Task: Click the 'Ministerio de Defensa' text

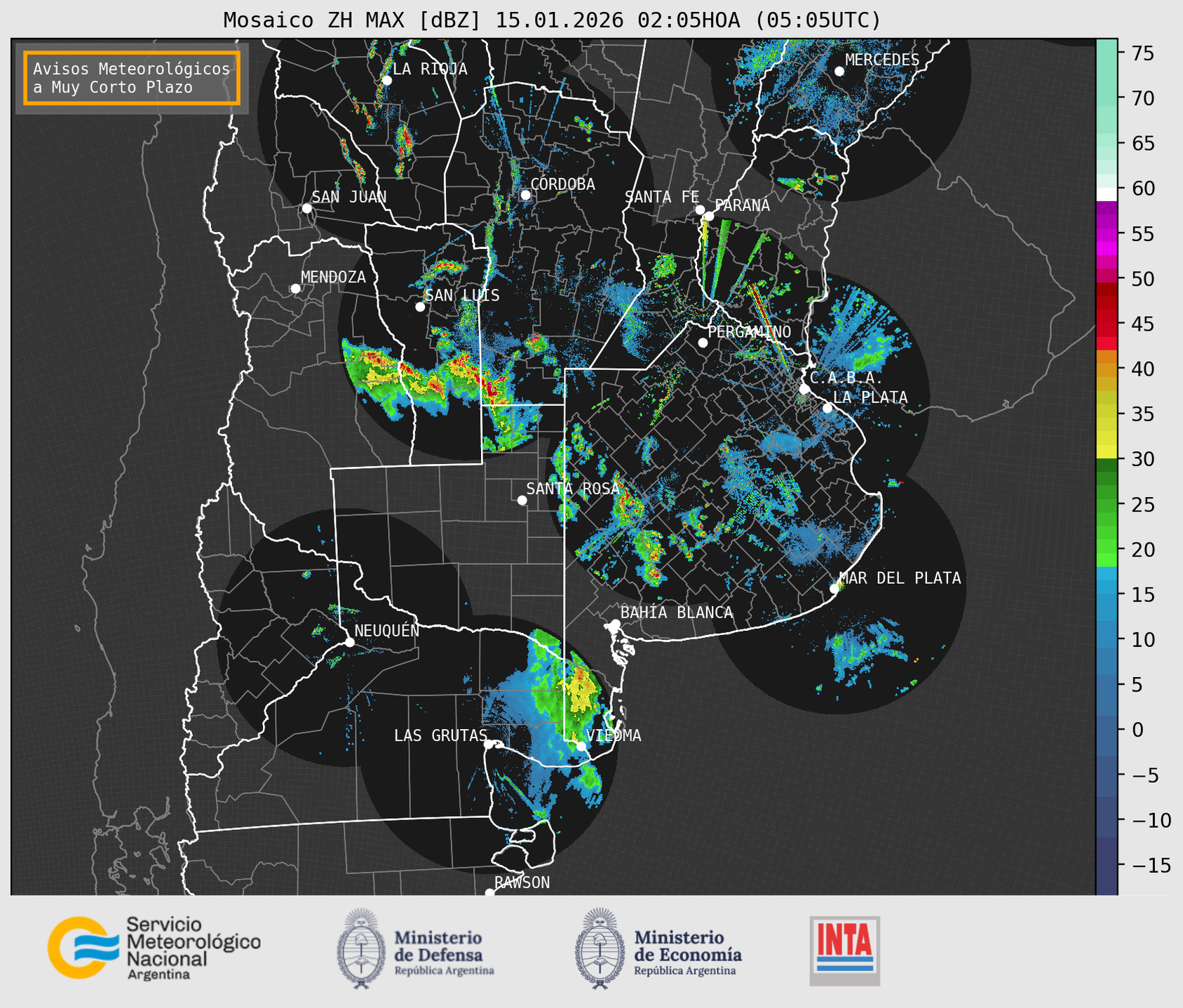Action: [x=439, y=946]
